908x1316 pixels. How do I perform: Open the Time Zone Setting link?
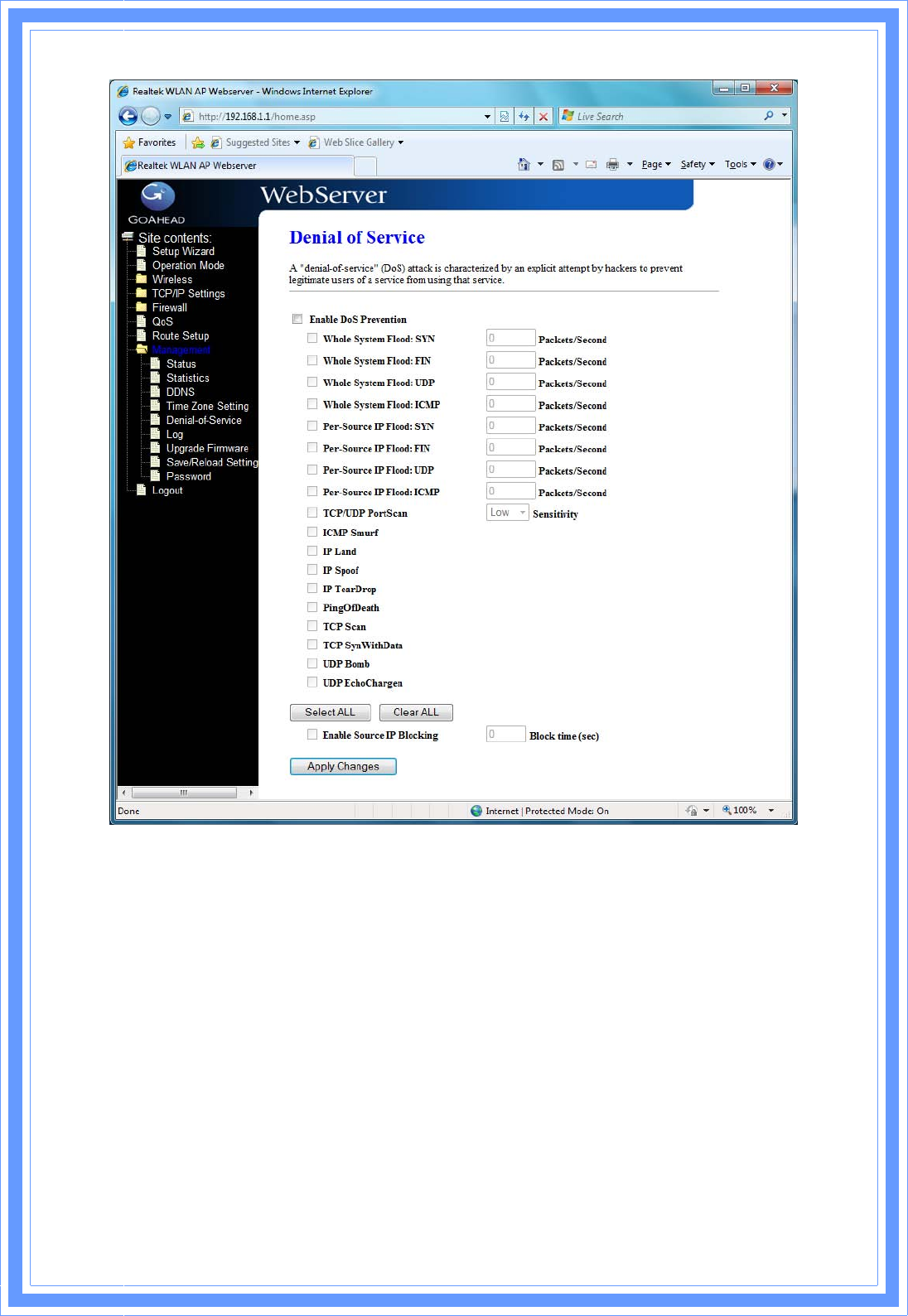click(x=207, y=406)
